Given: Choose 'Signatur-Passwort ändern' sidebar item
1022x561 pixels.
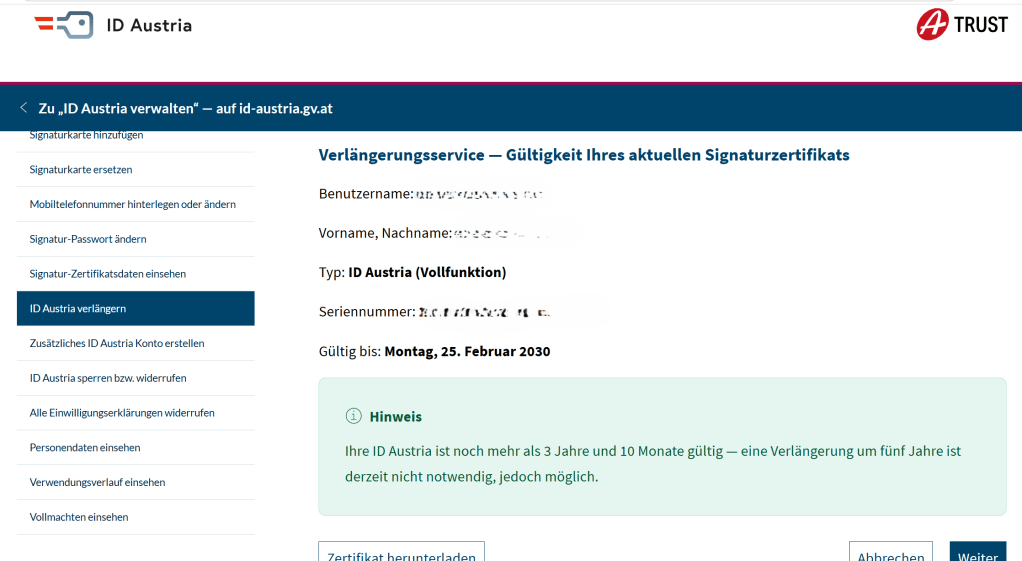Looking at the screenshot, I should pos(88,239).
